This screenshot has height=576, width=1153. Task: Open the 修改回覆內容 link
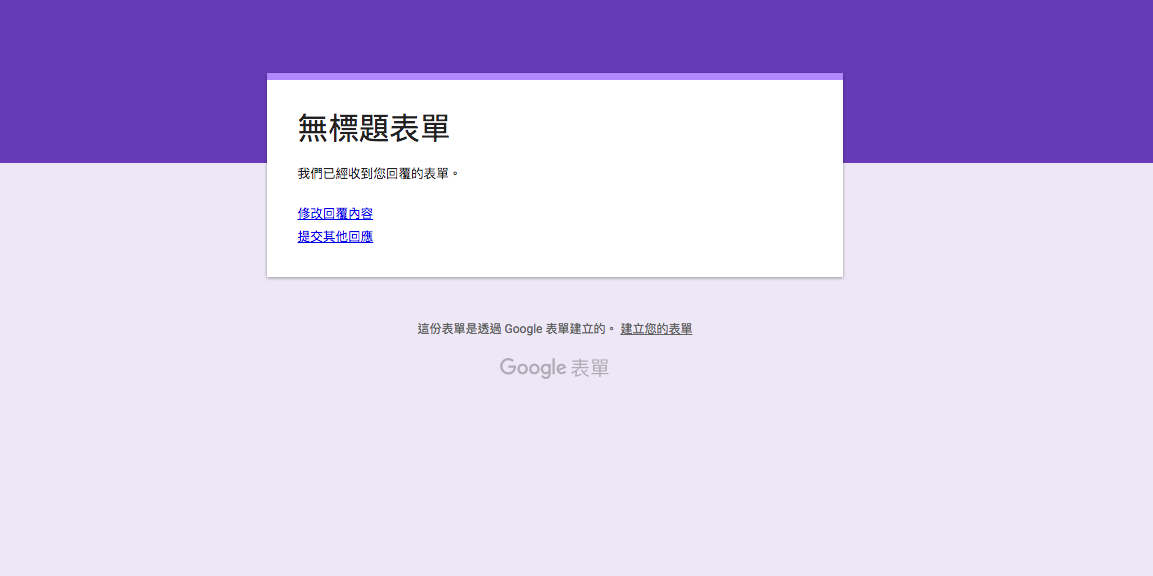coord(335,214)
